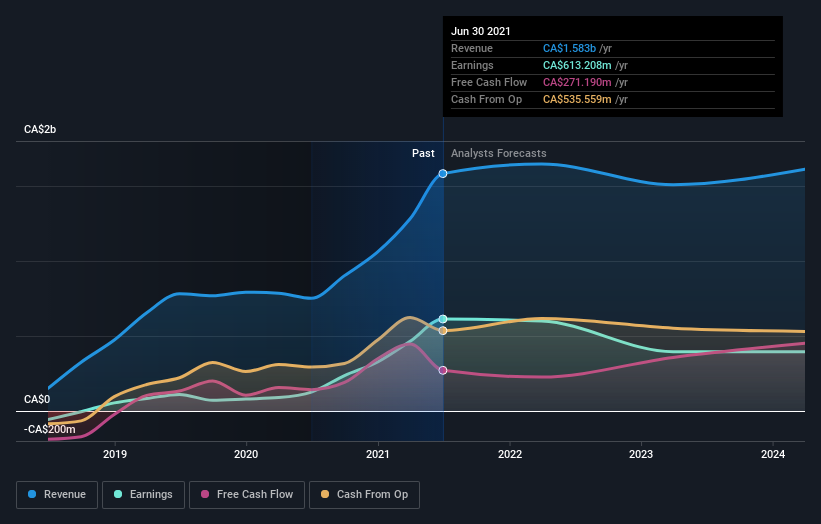Select the Free Cash Flow data point marker

(443, 370)
